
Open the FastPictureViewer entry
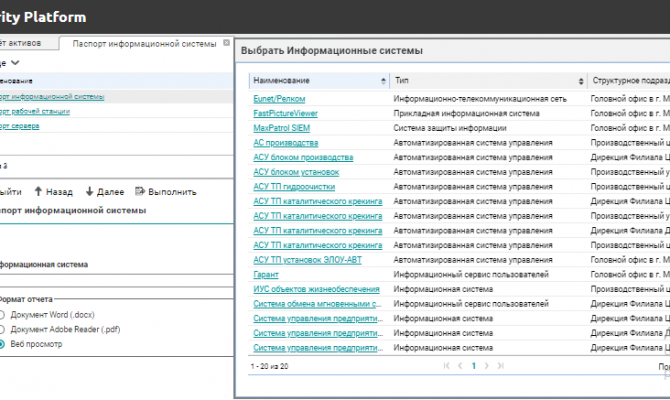click(286, 114)
